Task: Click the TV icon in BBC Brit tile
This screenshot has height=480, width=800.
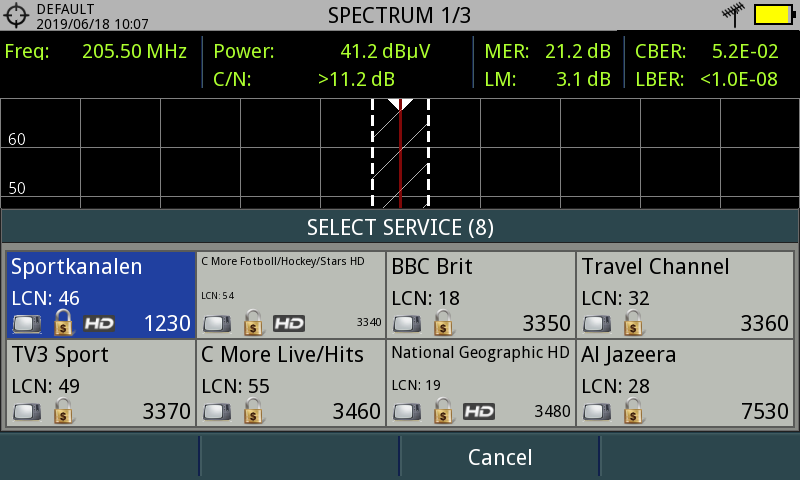Action: click(407, 324)
